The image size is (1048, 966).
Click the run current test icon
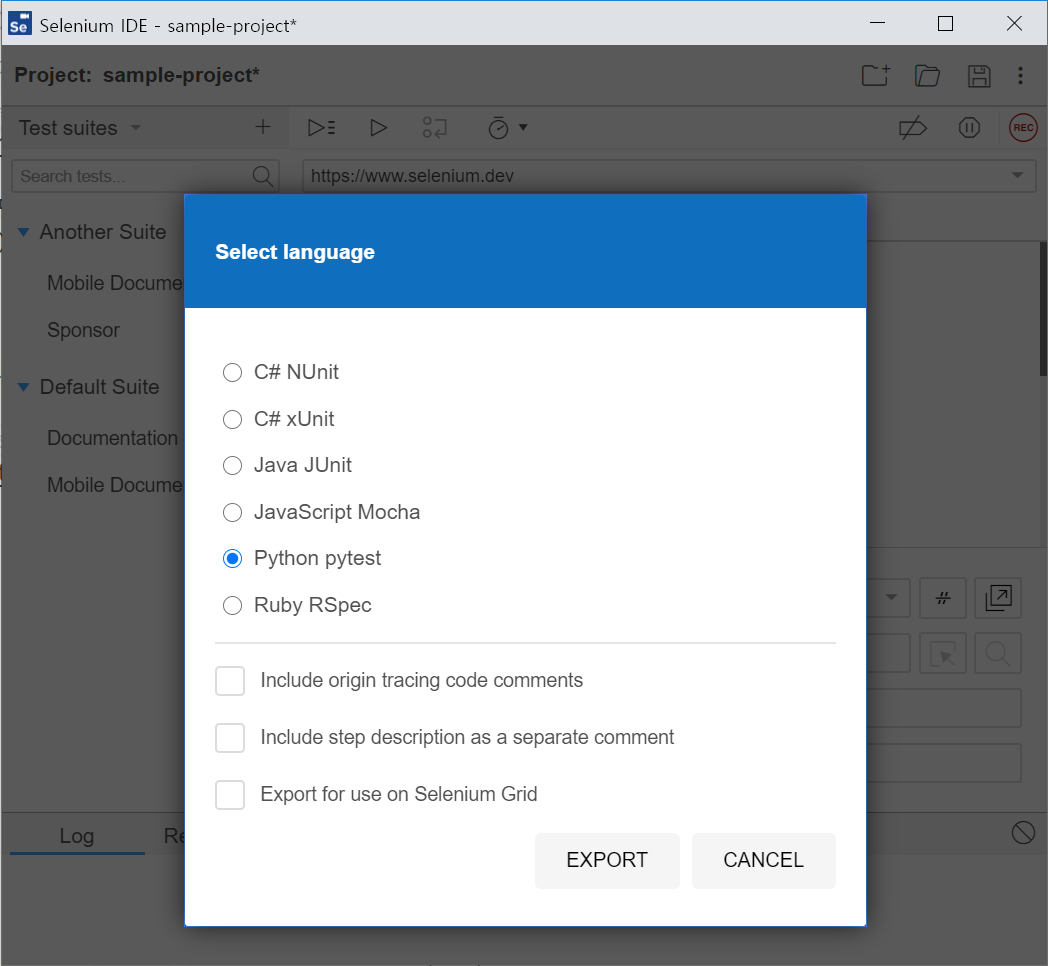point(378,128)
